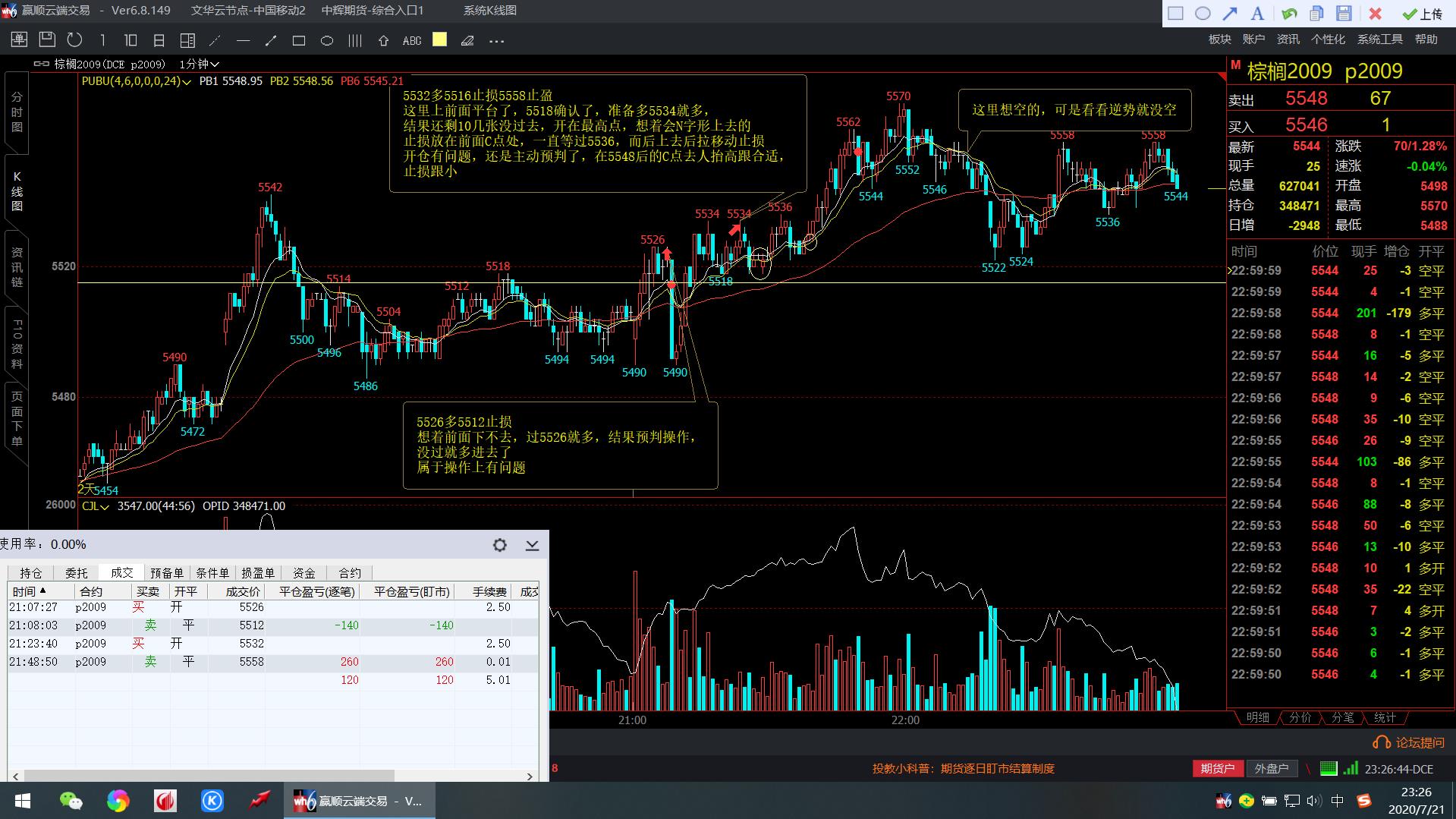Select the ABC text annotation tool

(412, 41)
